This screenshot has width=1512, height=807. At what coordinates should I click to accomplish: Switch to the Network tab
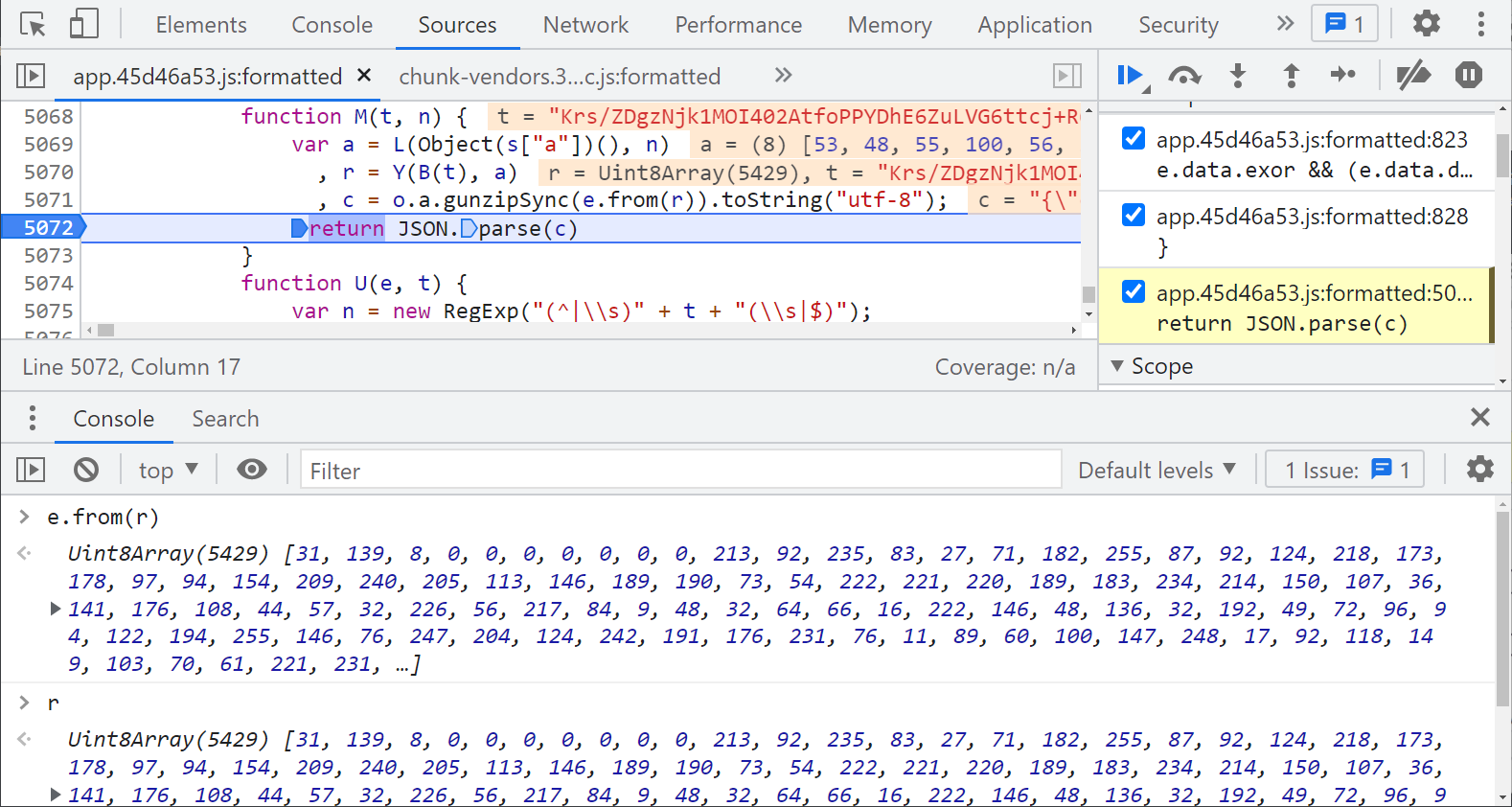click(585, 25)
